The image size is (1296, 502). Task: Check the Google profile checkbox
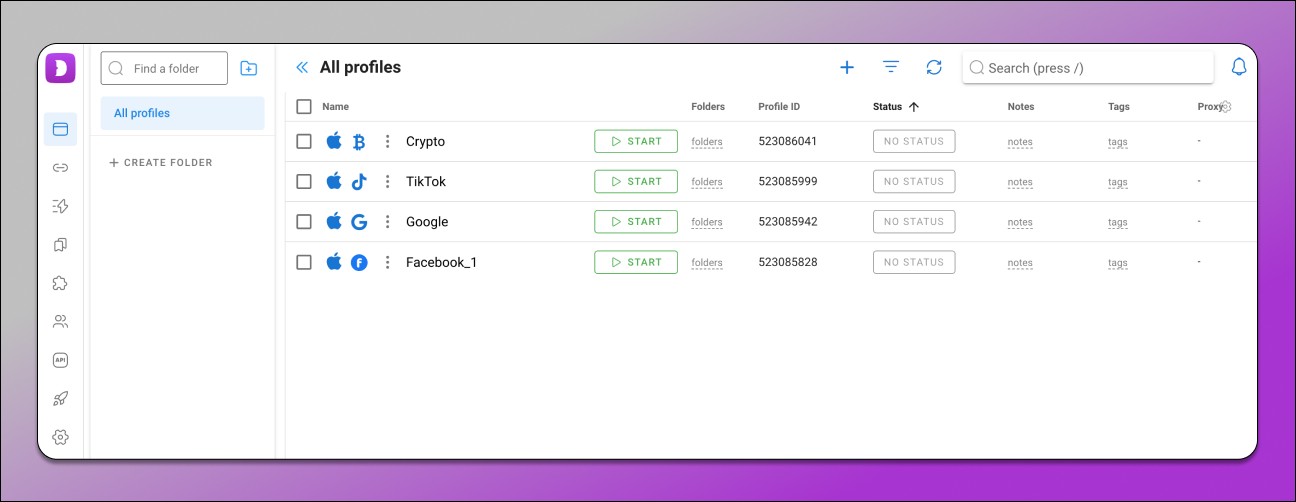coord(304,222)
